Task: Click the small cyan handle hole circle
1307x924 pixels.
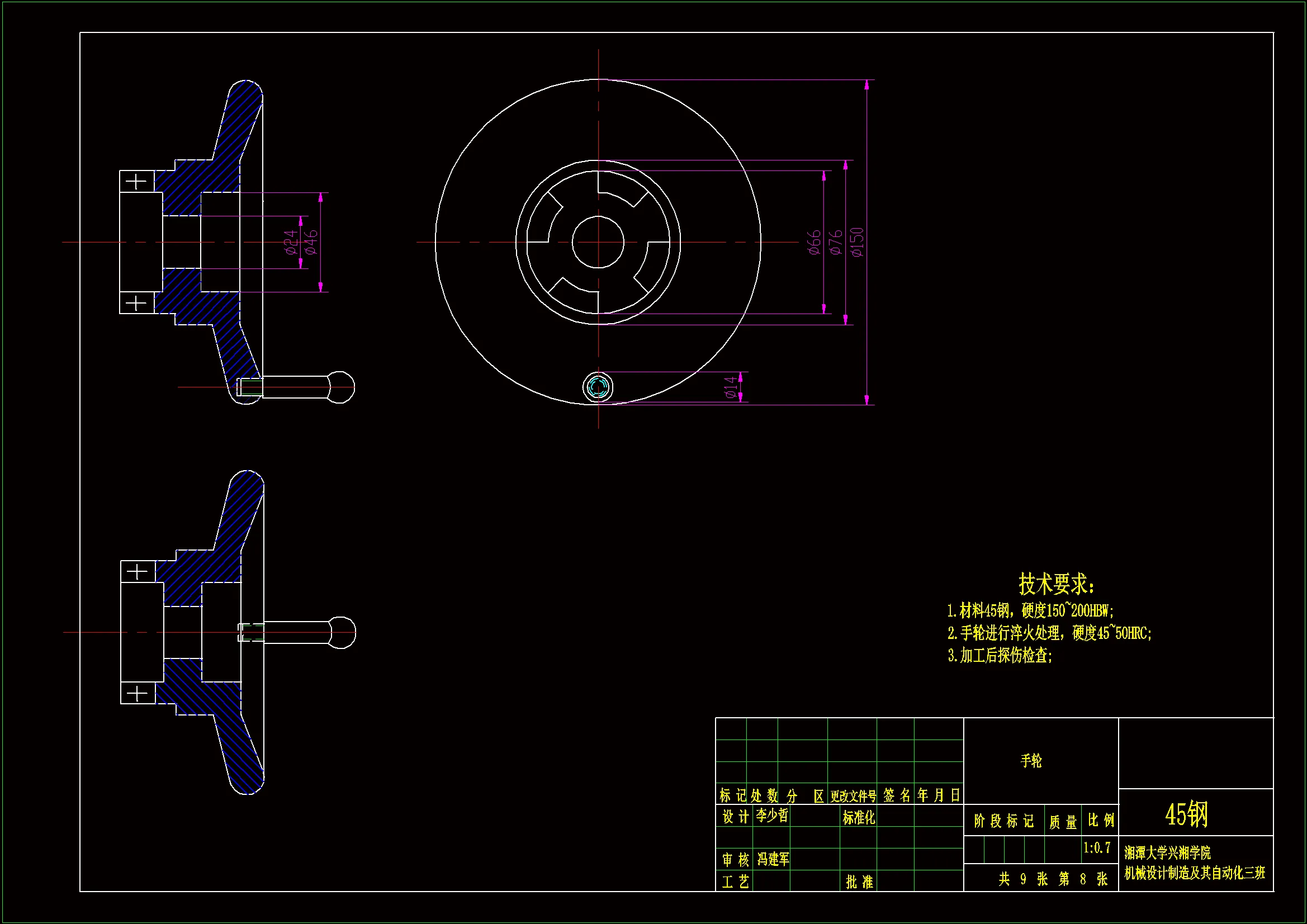Action: click(598, 388)
